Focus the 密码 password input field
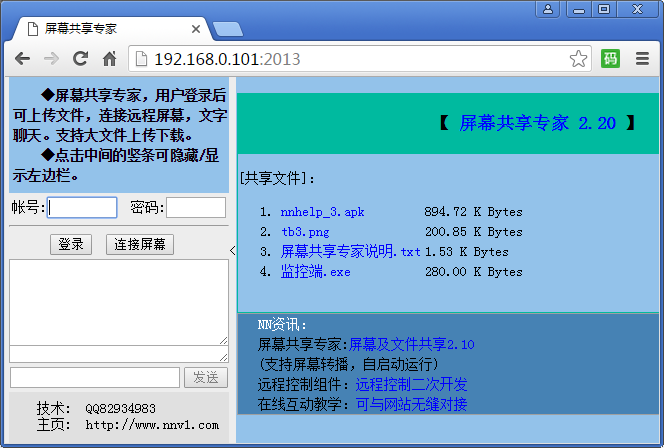Screen dimensions: 664x448 coord(196,207)
